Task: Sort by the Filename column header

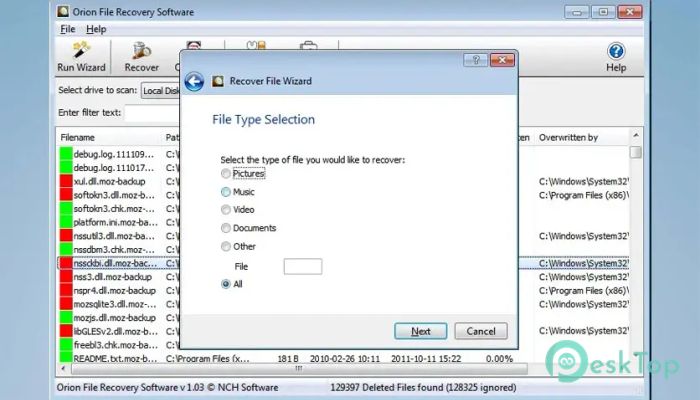Action: [78, 138]
